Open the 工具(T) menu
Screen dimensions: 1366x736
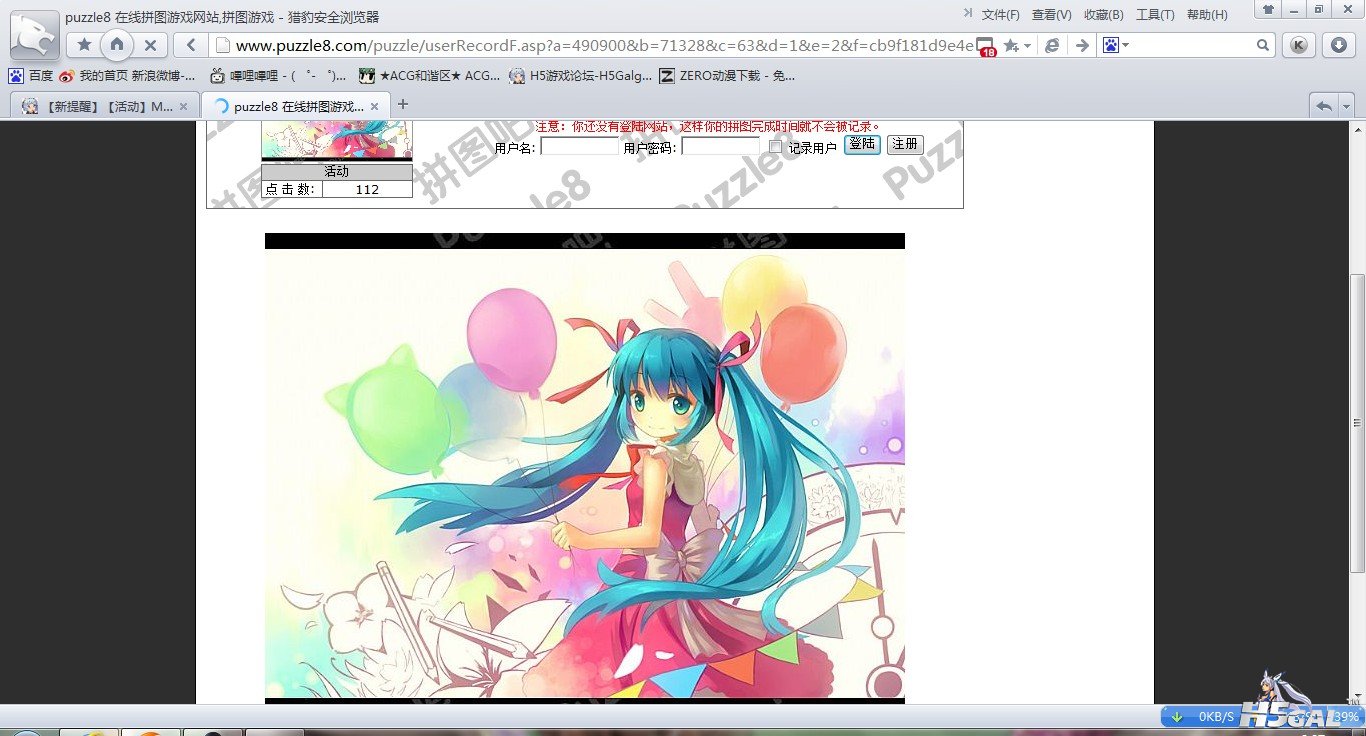coord(1154,15)
